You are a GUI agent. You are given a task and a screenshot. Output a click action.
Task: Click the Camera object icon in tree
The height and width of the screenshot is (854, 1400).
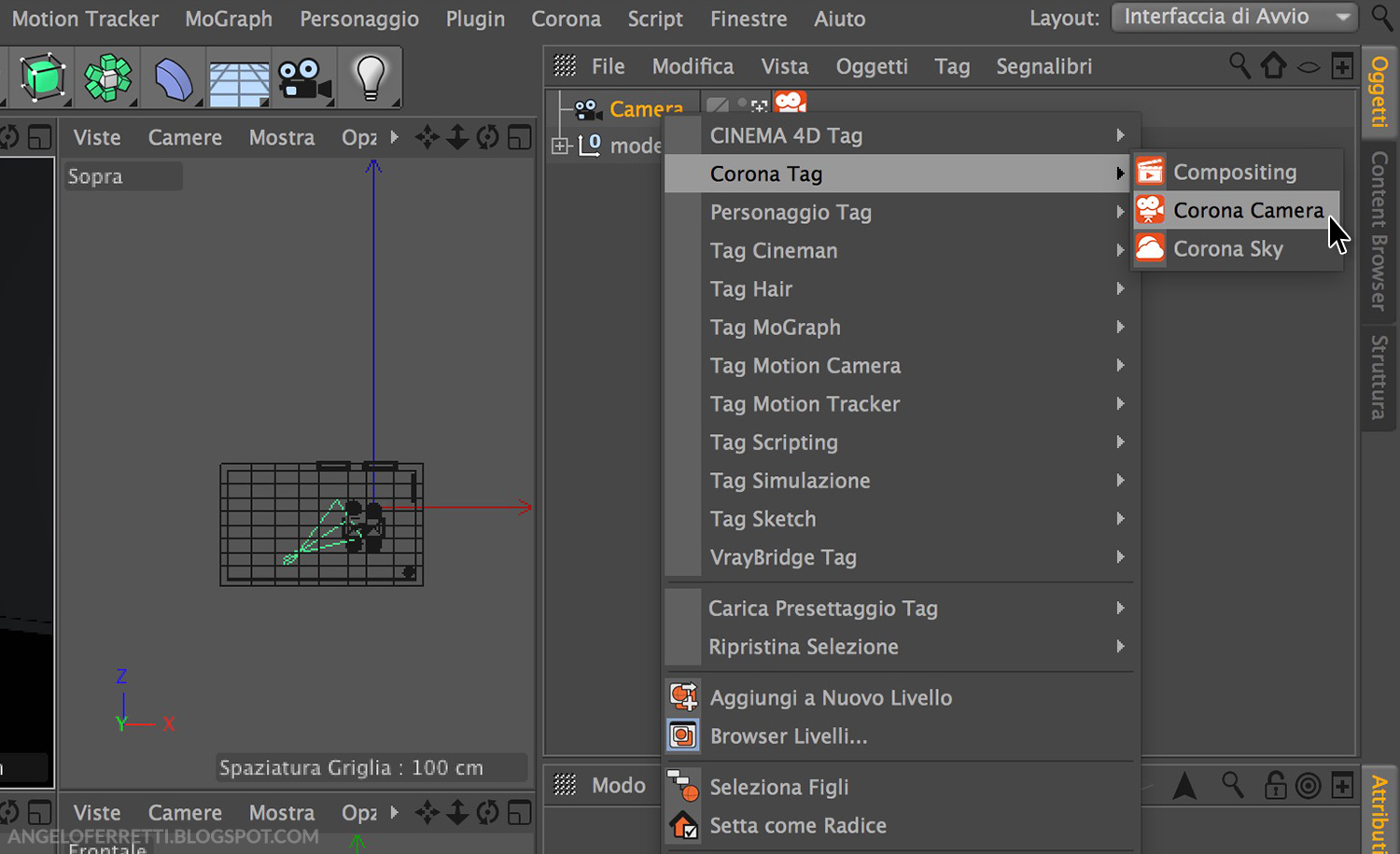pos(586,109)
